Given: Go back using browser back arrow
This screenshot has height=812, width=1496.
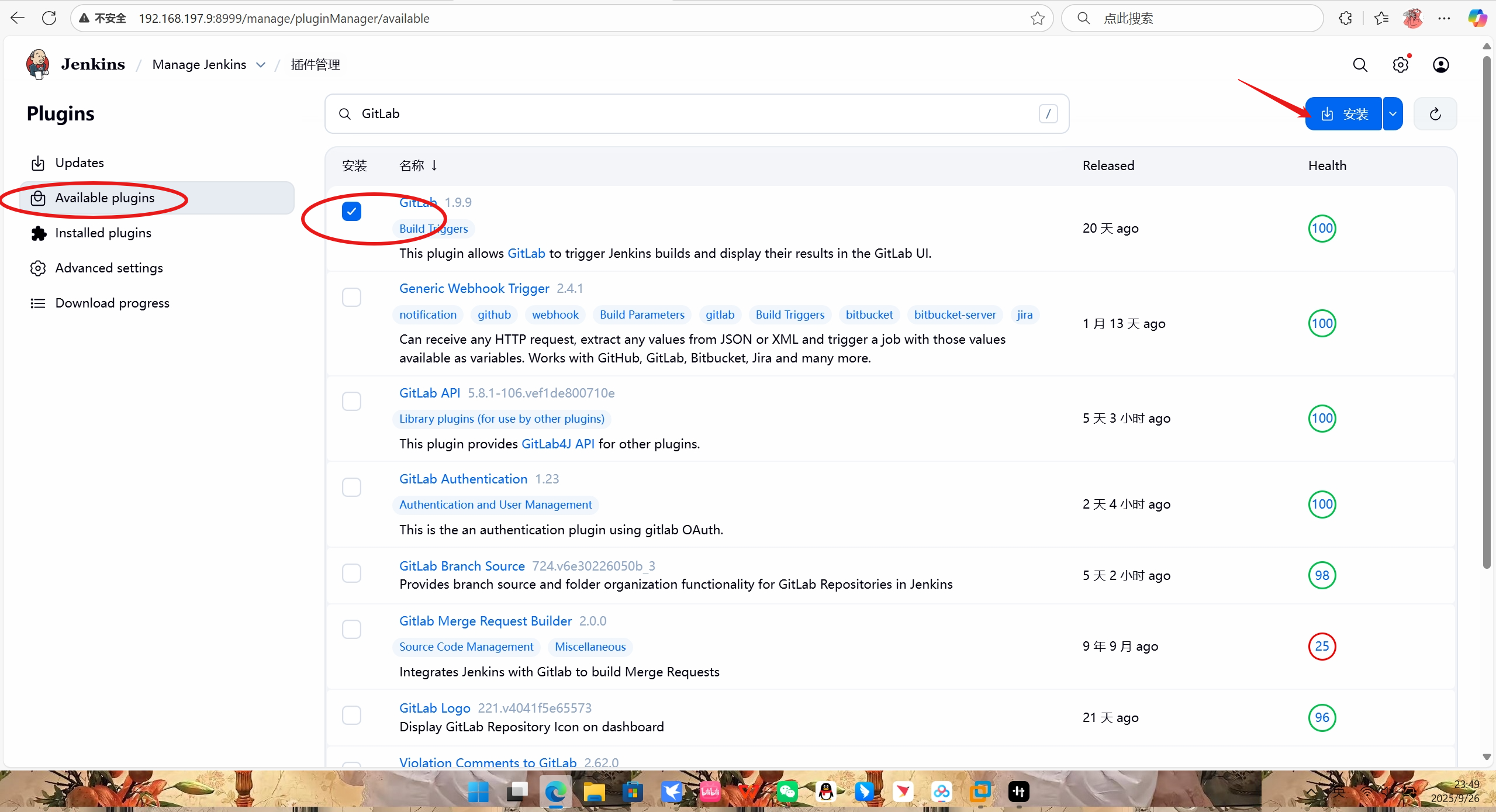Looking at the screenshot, I should [x=18, y=18].
